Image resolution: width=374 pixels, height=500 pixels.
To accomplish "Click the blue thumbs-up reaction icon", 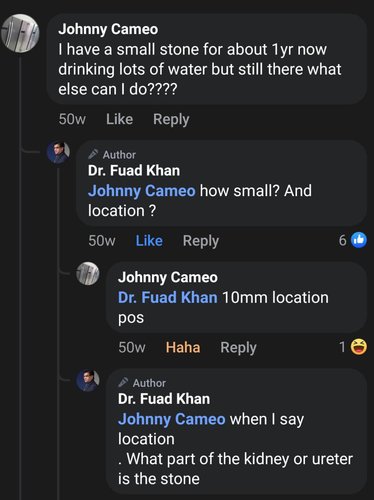I will [x=359, y=240].
